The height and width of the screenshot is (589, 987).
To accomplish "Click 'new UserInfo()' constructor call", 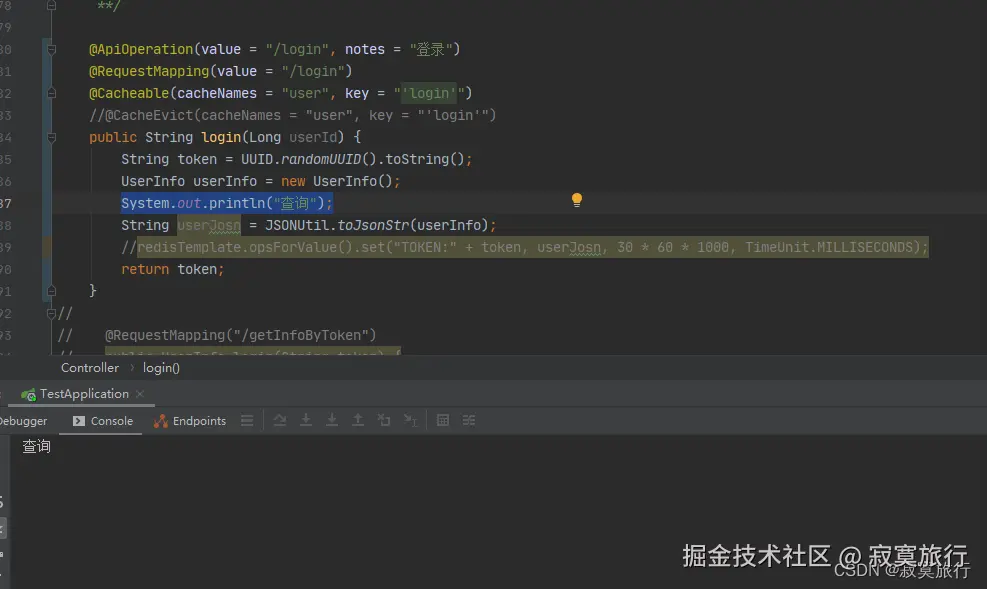I will click(337, 181).
